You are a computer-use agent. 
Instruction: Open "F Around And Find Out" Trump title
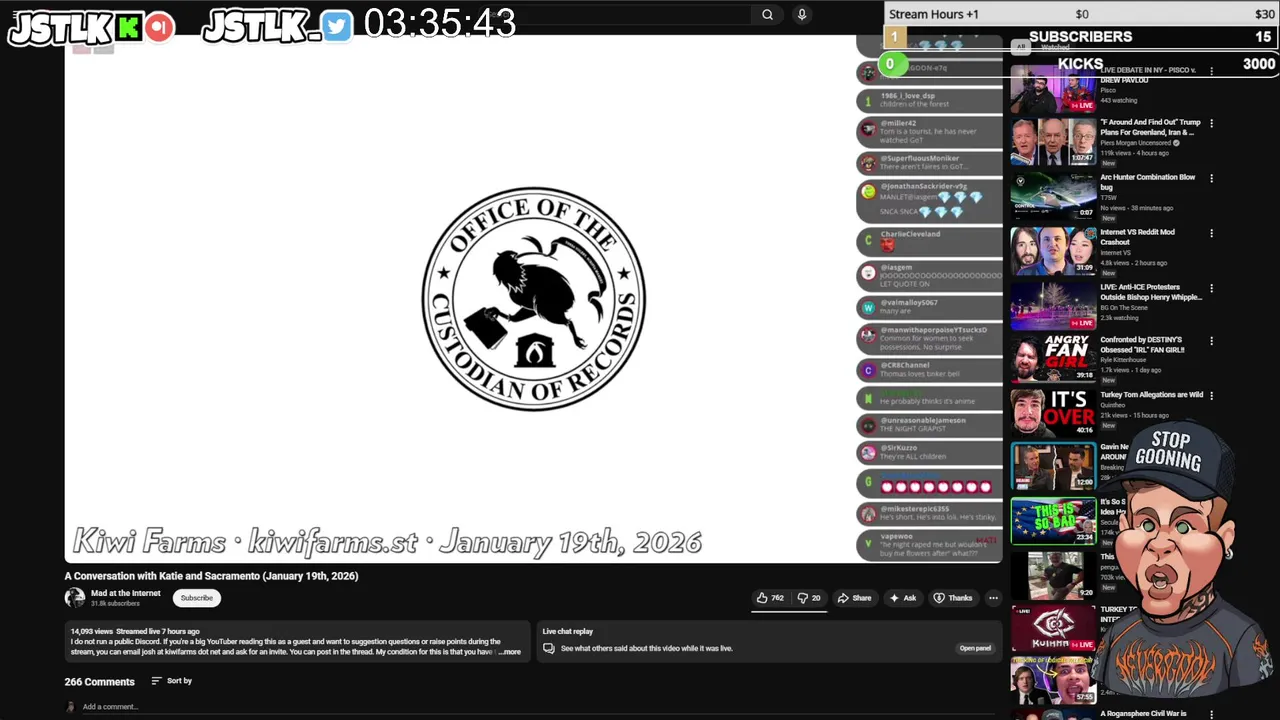pyautogui.click(x=1150, y=127)
